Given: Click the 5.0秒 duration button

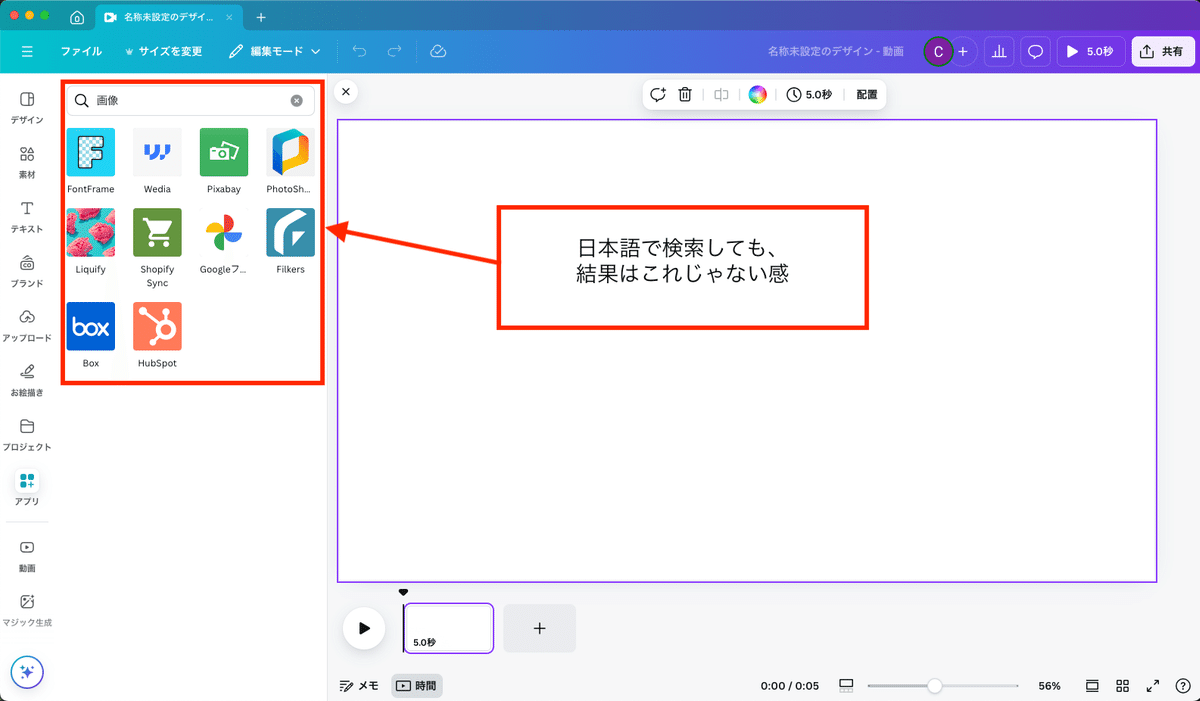Looking at the screenshot, I should coord(809,95).
